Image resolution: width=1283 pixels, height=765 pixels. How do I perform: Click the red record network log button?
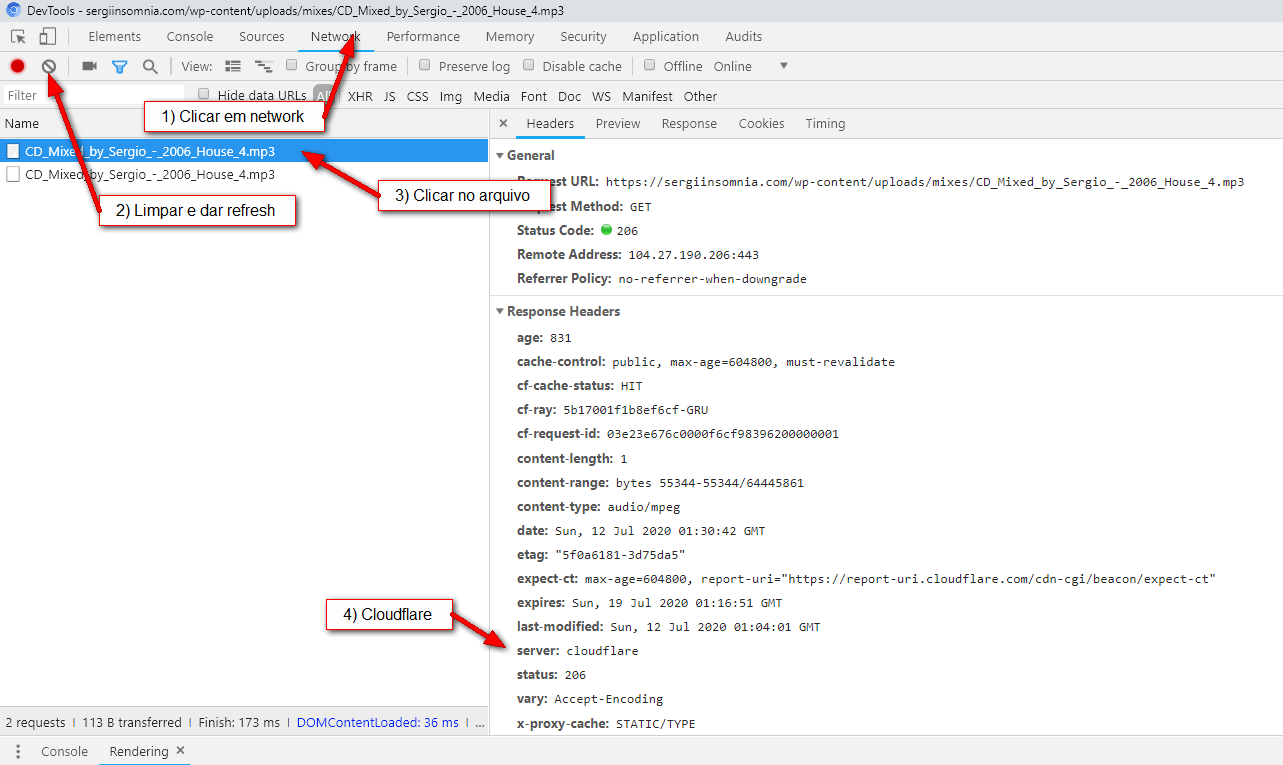pyautogui.click(x=17, y=66)
